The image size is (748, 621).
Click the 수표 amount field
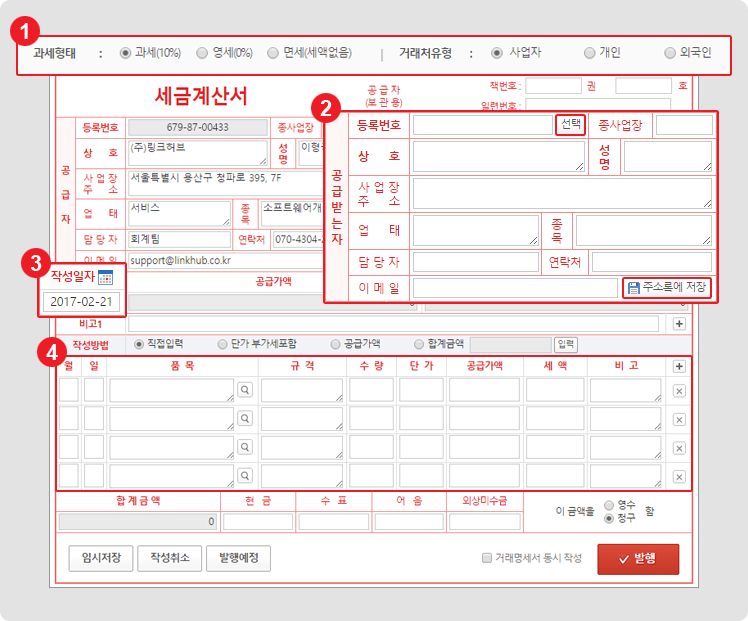pos(334,522)
